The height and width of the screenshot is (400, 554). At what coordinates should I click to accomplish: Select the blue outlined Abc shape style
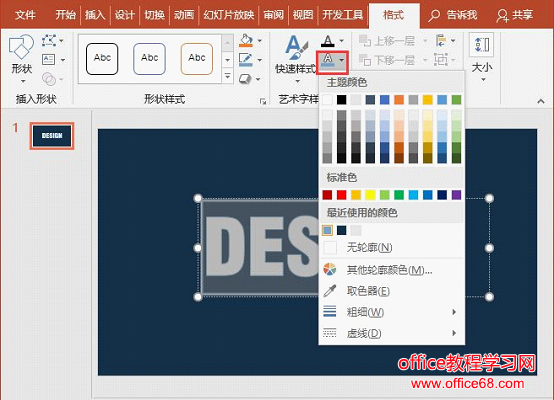click(149, 59)
